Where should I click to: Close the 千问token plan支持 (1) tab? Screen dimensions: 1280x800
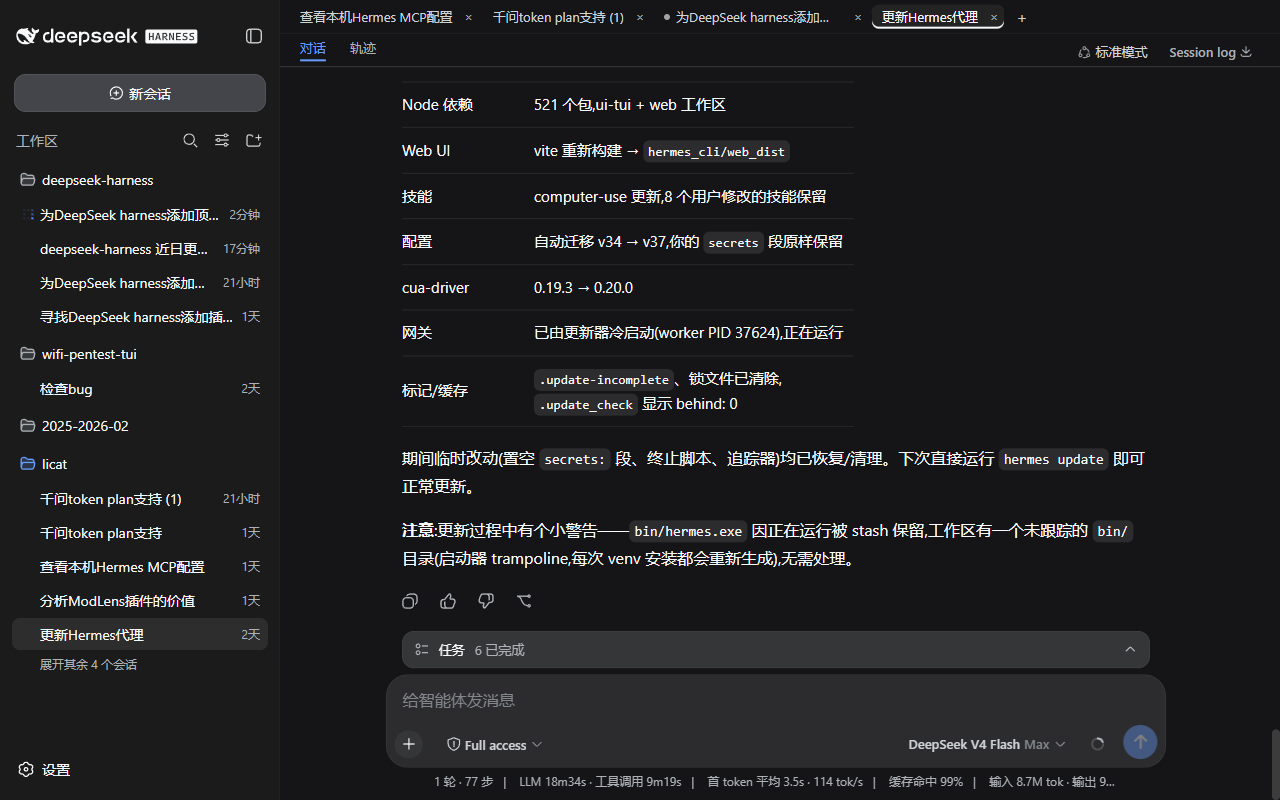pyautogui.click(x=640, y=18)
